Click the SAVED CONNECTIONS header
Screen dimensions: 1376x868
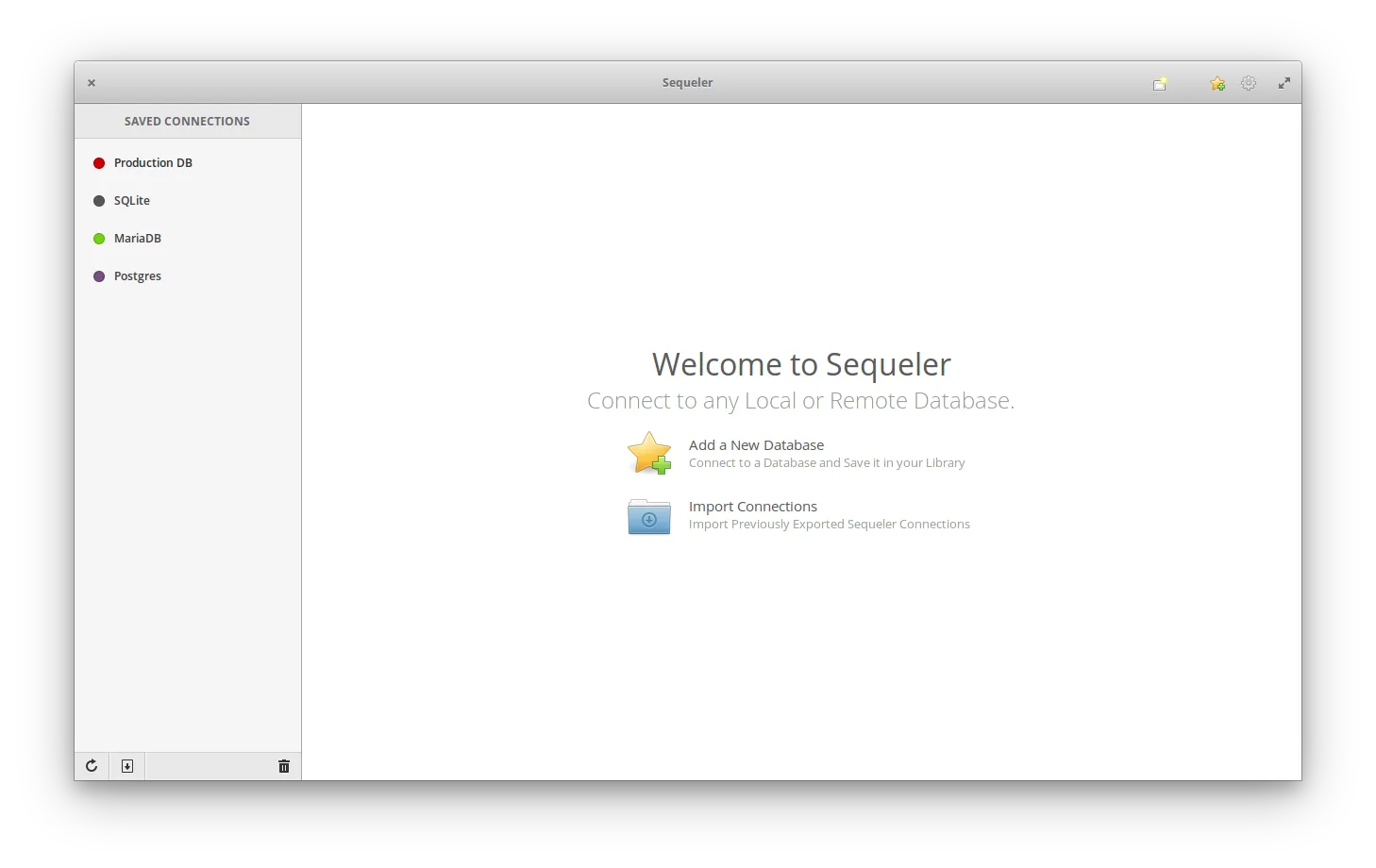[186, 121]
